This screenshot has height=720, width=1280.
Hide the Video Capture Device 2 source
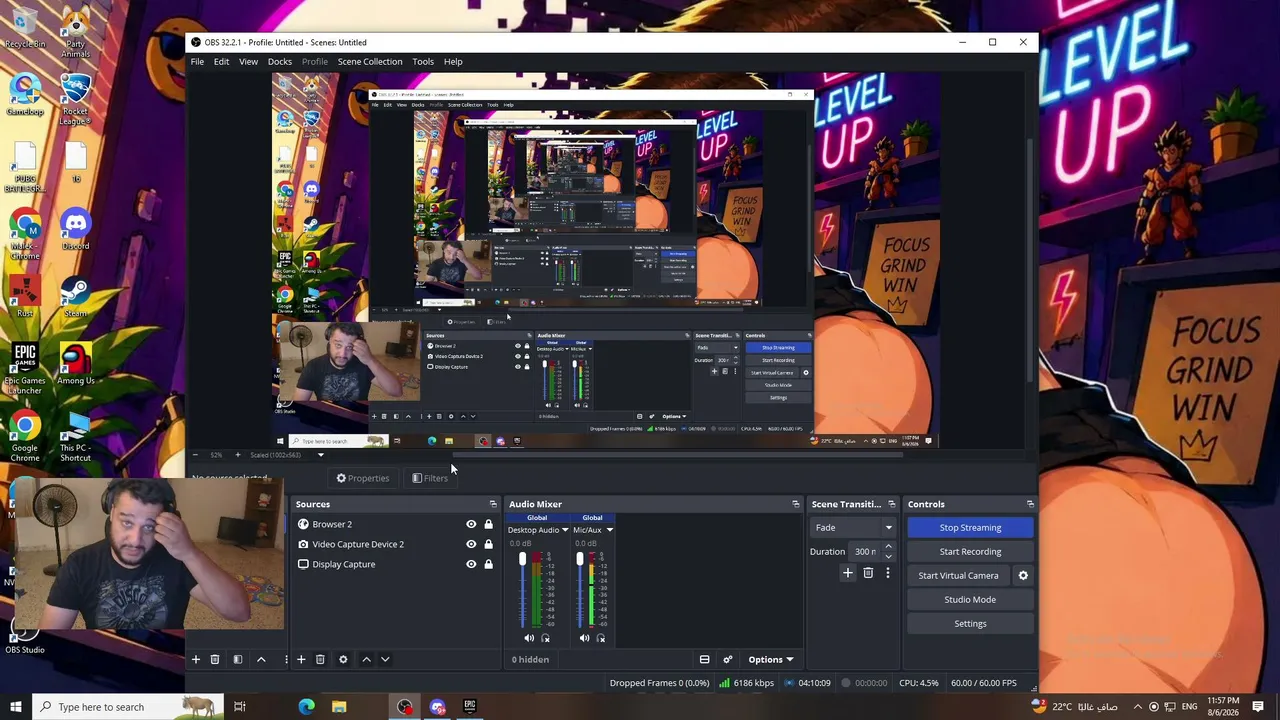coord(471,544)
